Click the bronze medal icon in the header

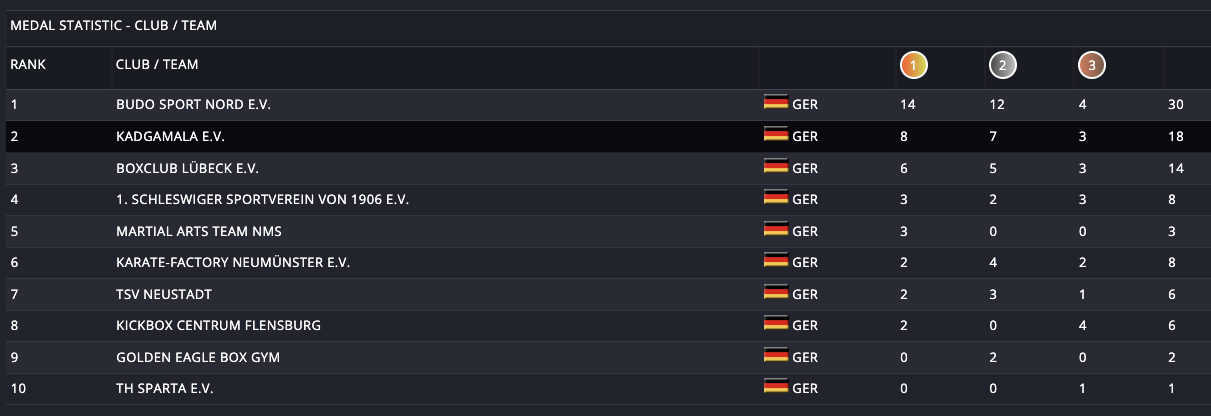(x=1092, y=66)
